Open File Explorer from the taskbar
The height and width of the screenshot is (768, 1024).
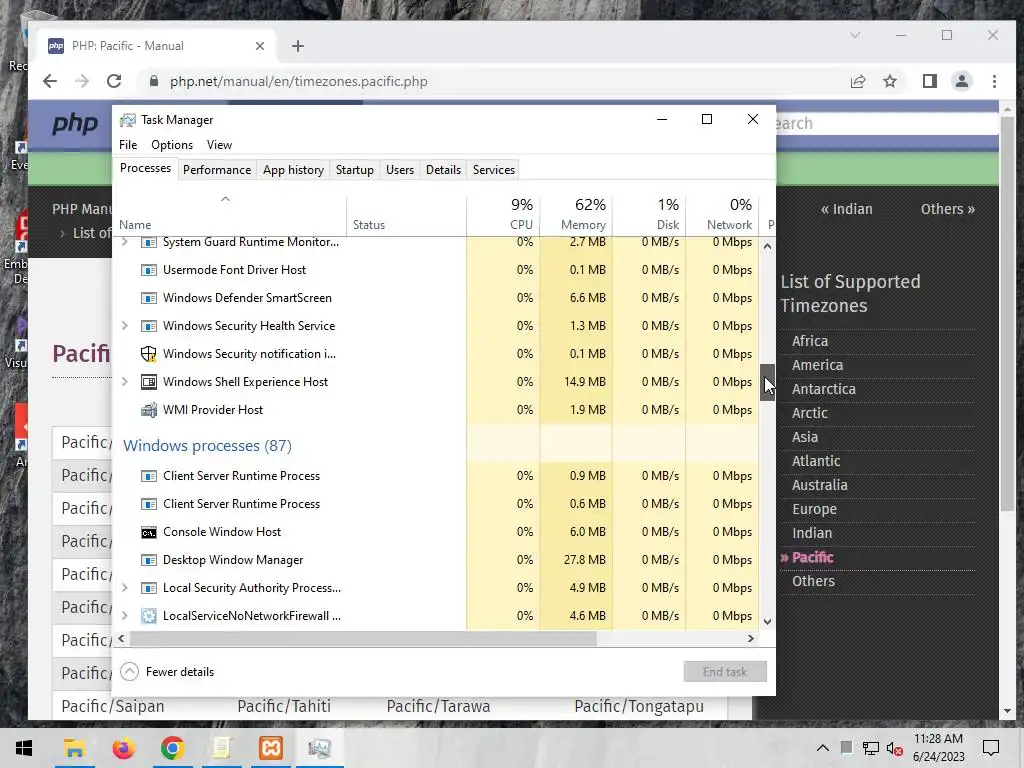(74, 748)
